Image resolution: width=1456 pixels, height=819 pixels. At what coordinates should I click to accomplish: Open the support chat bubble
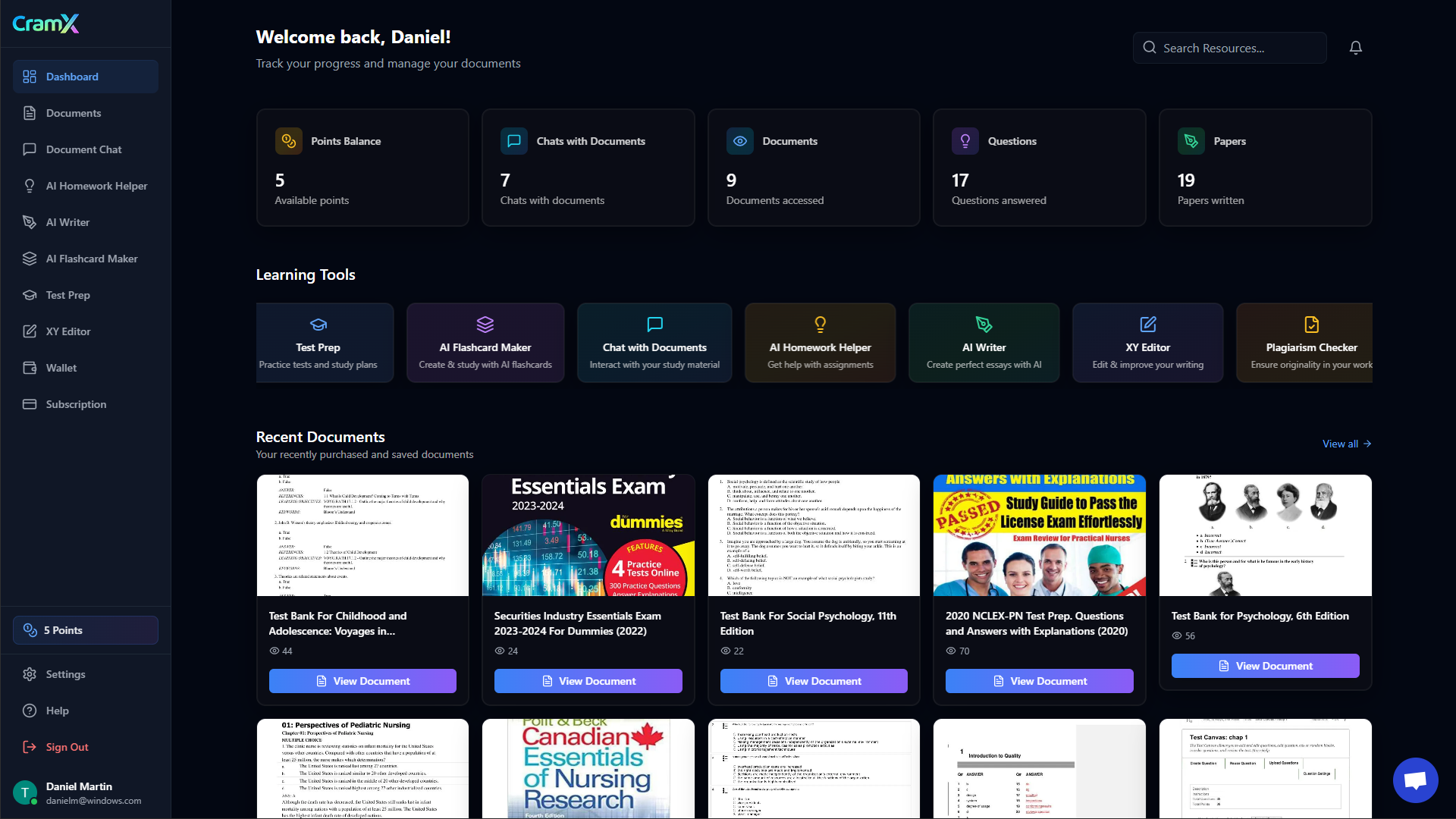click(x=1415, y=780)
